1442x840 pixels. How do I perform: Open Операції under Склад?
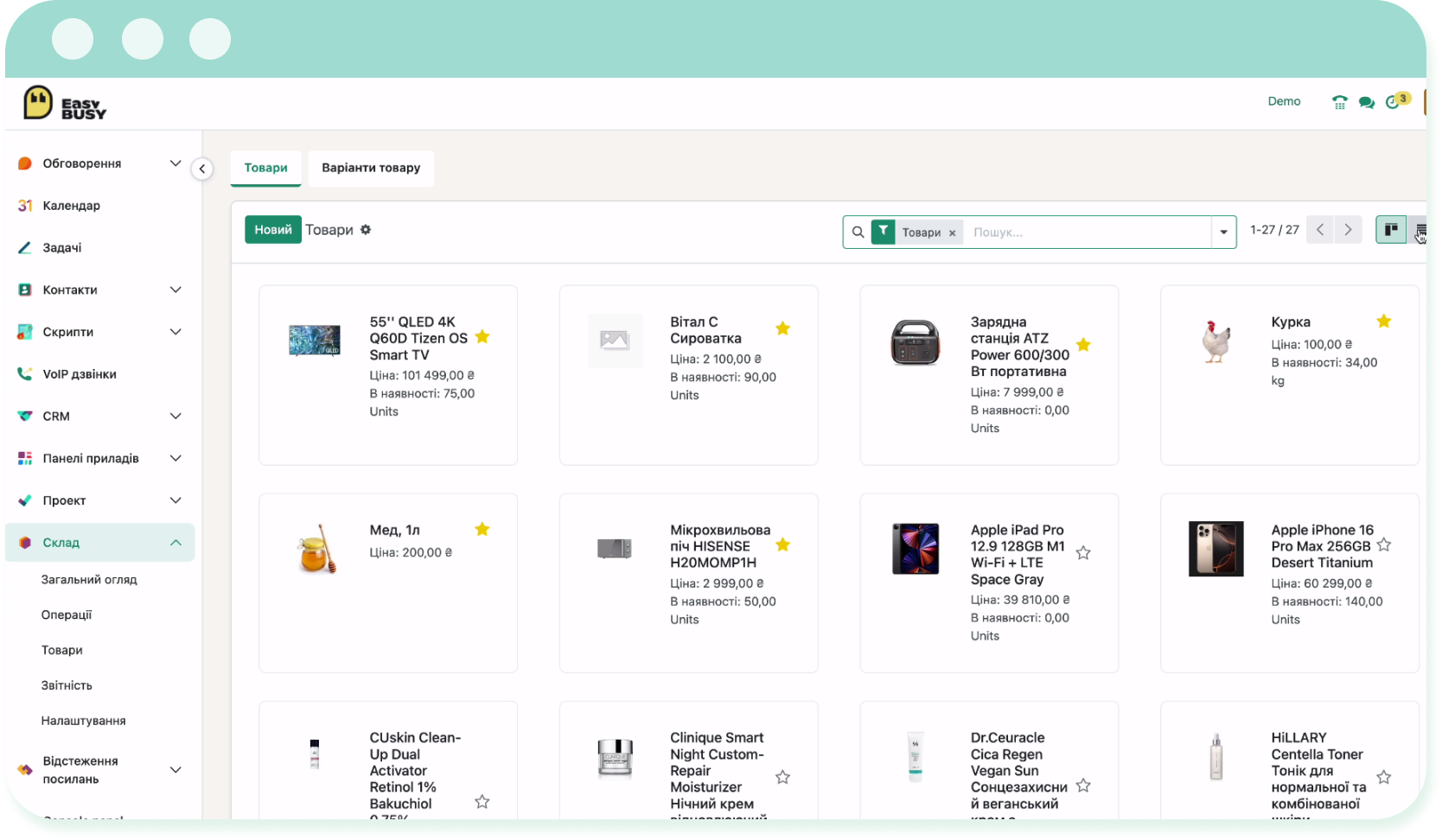[67, 615]
